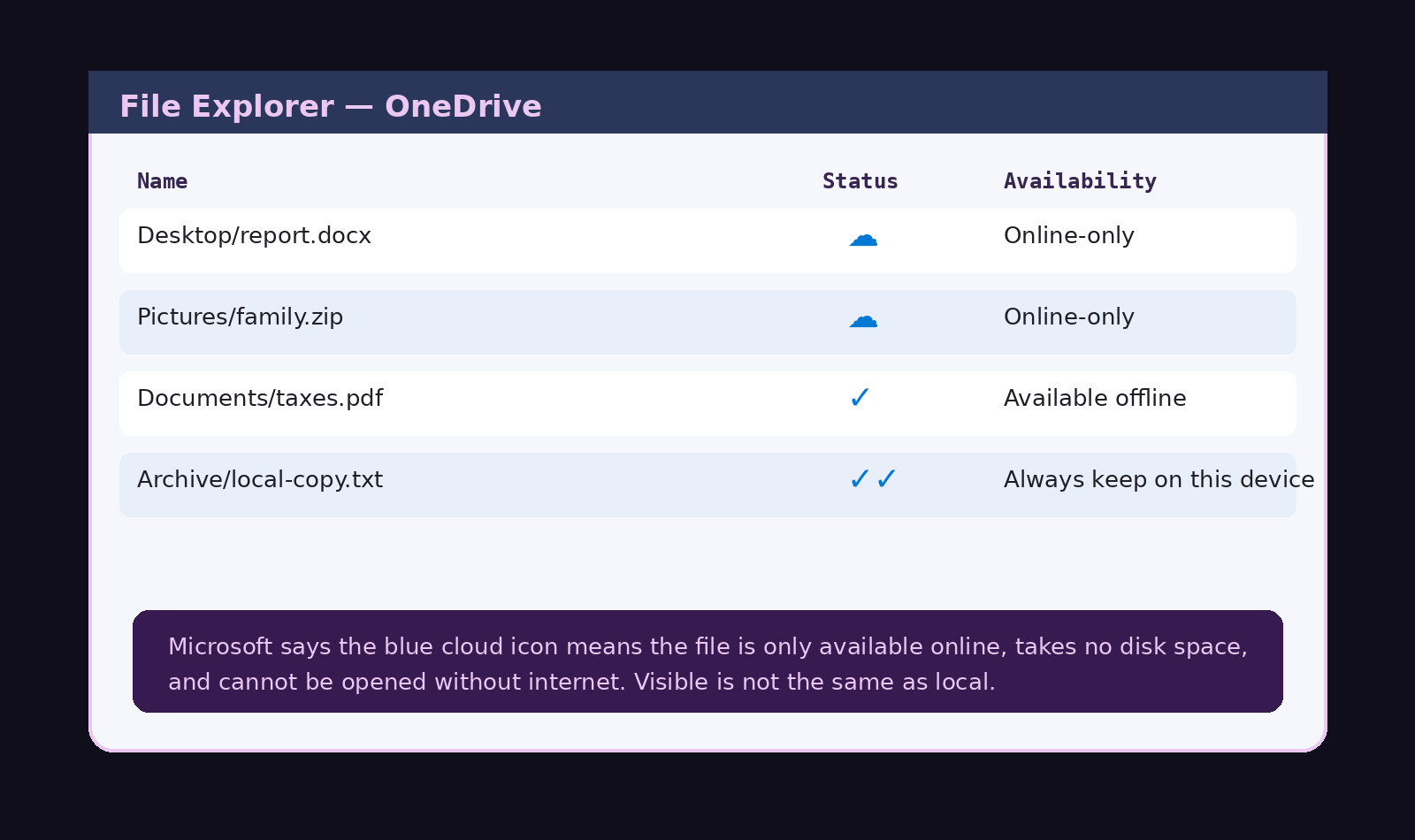The height and width of the screenshot is (840, 1415).
Task: Click the online-only cloud icon in row one
Action: [x=863, y=238]
